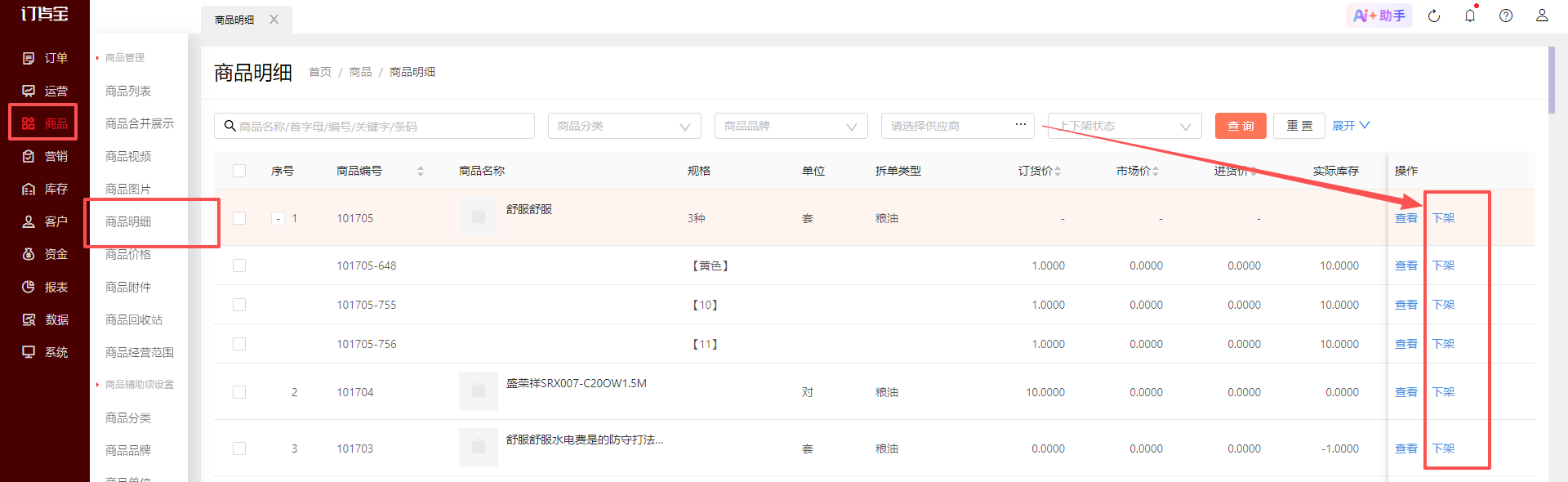This screenshot has height=482, width=1568.
Task: Go to 商品合并展示 submenu
Action: click(140, 123)
